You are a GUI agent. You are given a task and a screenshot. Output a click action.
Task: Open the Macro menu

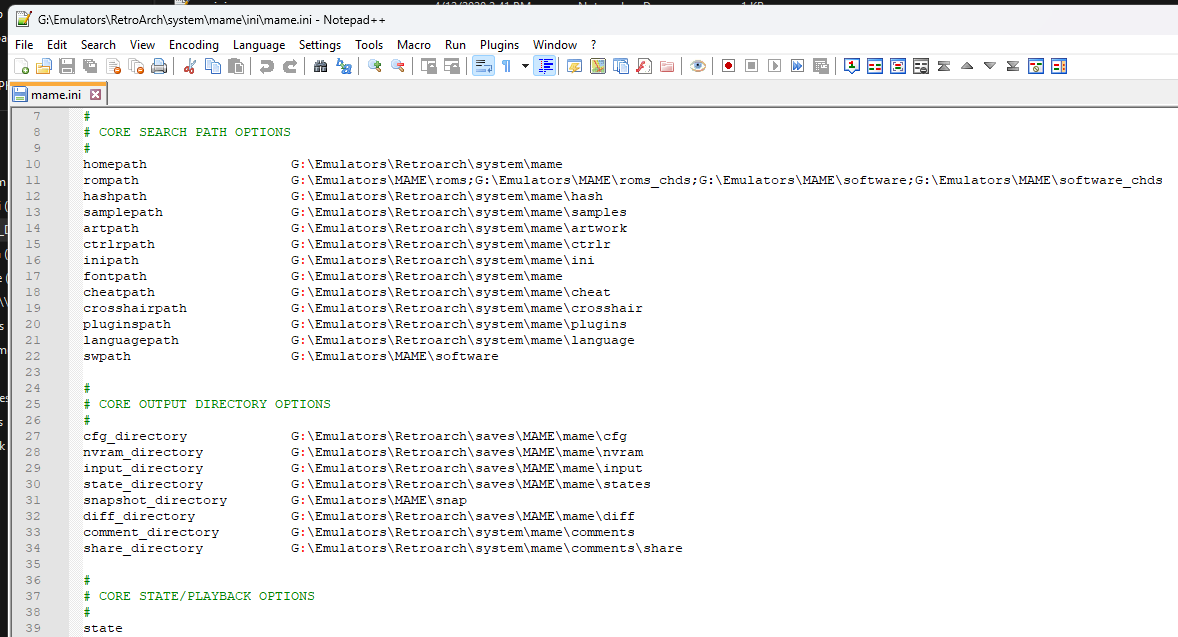[414, 45]
